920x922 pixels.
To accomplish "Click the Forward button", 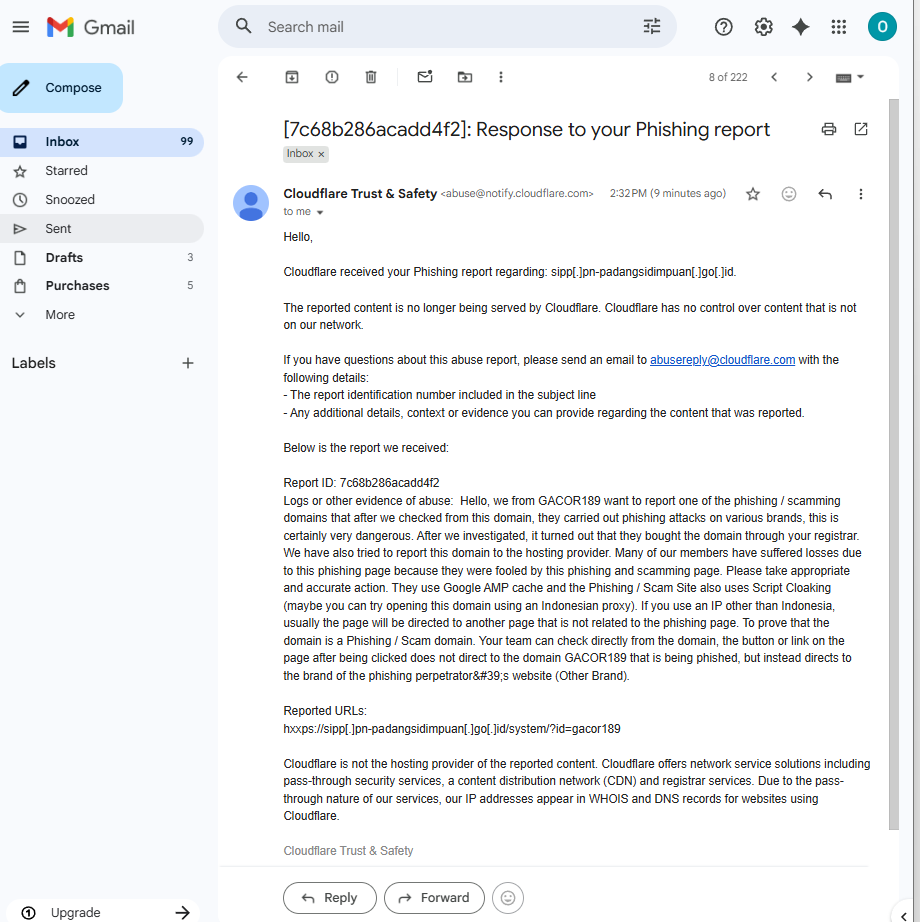I will click(434, 898).
